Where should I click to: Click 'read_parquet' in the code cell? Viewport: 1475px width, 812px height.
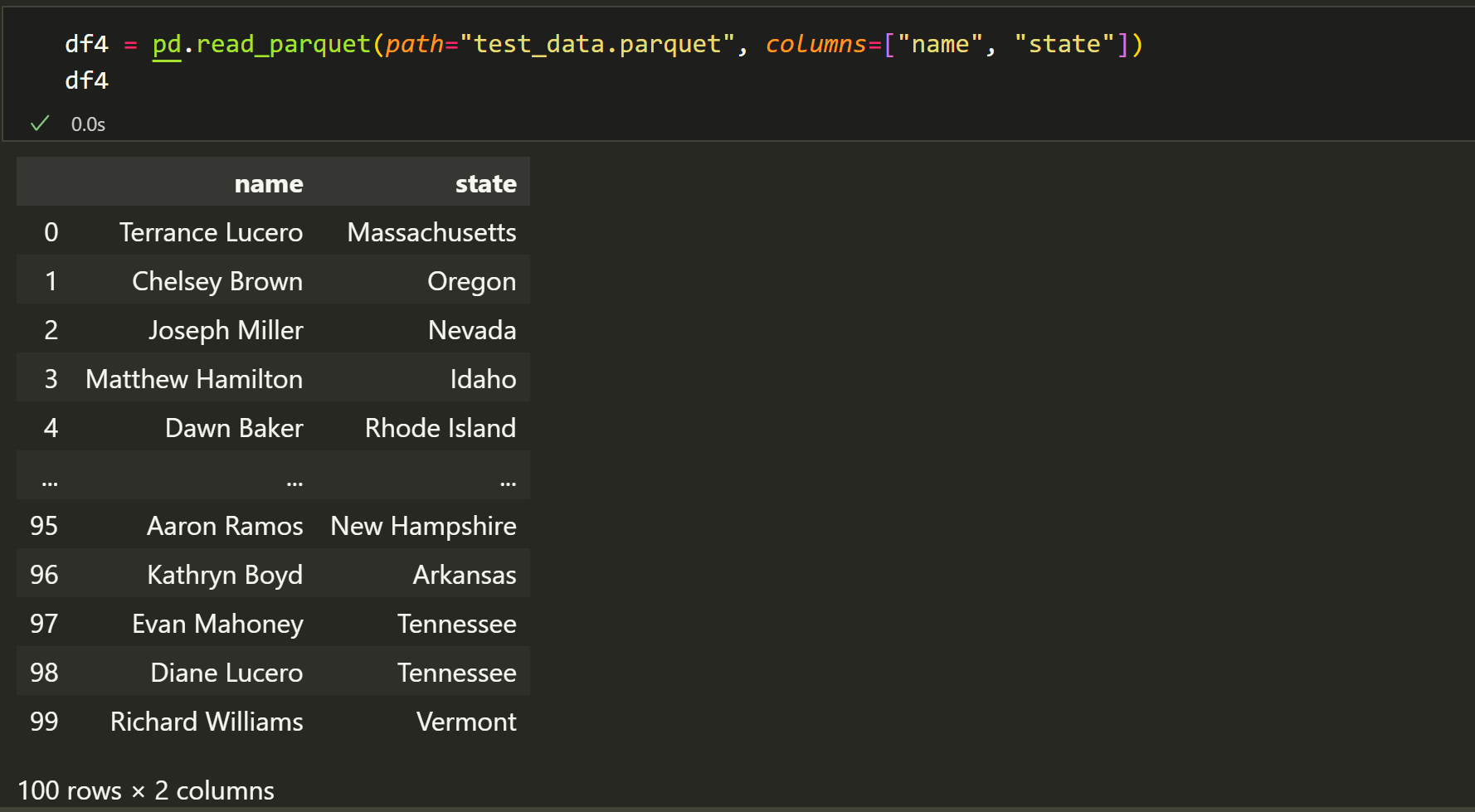(x=283, y=44)
